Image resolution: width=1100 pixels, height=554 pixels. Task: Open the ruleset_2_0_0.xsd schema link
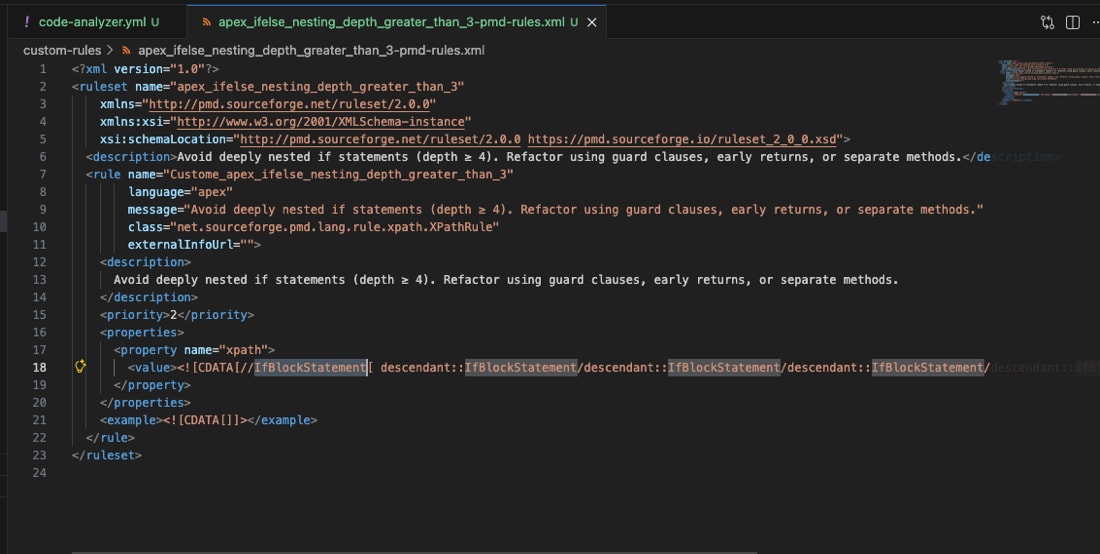(x=682, y=139)
